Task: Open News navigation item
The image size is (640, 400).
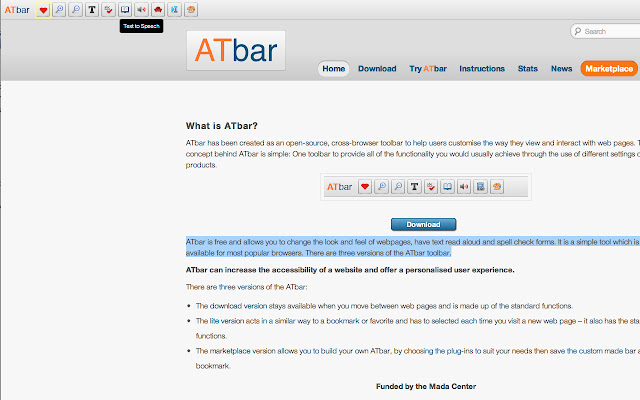Action: pos(562,69)
